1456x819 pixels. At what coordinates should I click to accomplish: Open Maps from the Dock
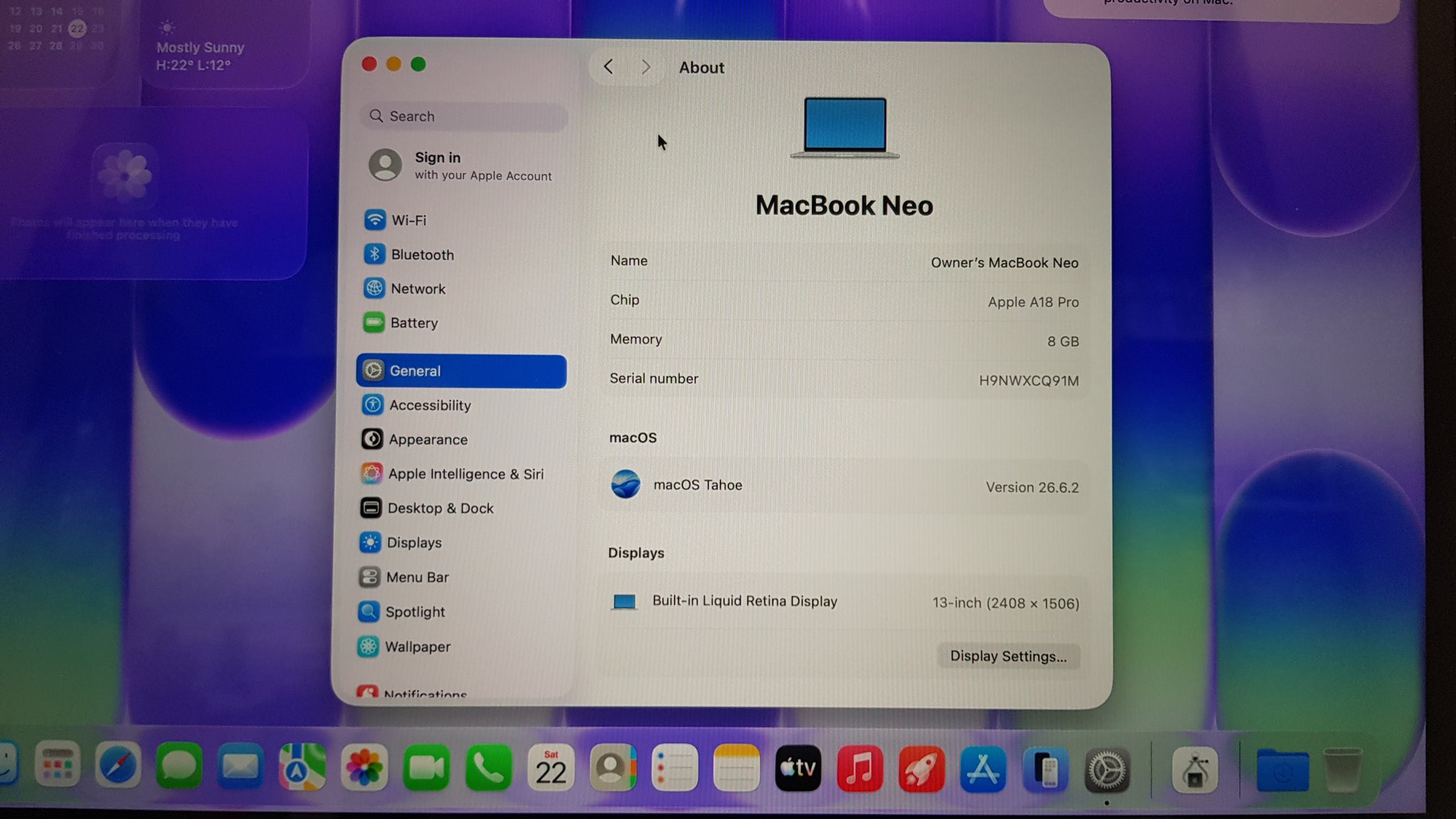click(x=302, y=768)
